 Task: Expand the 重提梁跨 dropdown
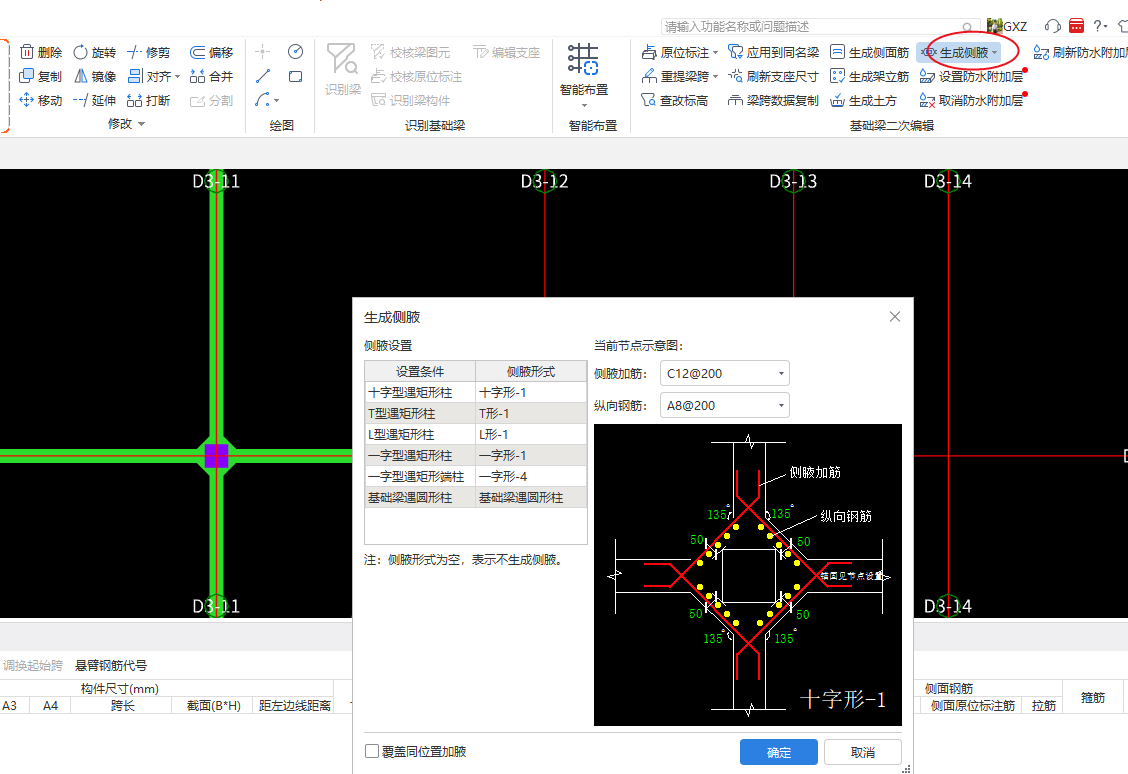click(x=716, y=76)
